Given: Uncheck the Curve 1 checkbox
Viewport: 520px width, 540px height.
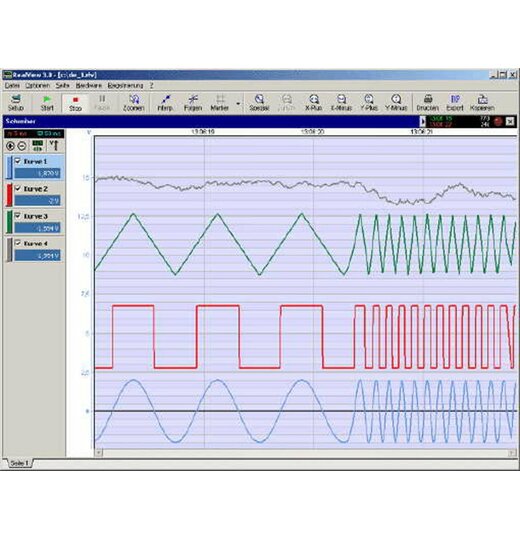Looking at the screenshot, I should 18,161.
